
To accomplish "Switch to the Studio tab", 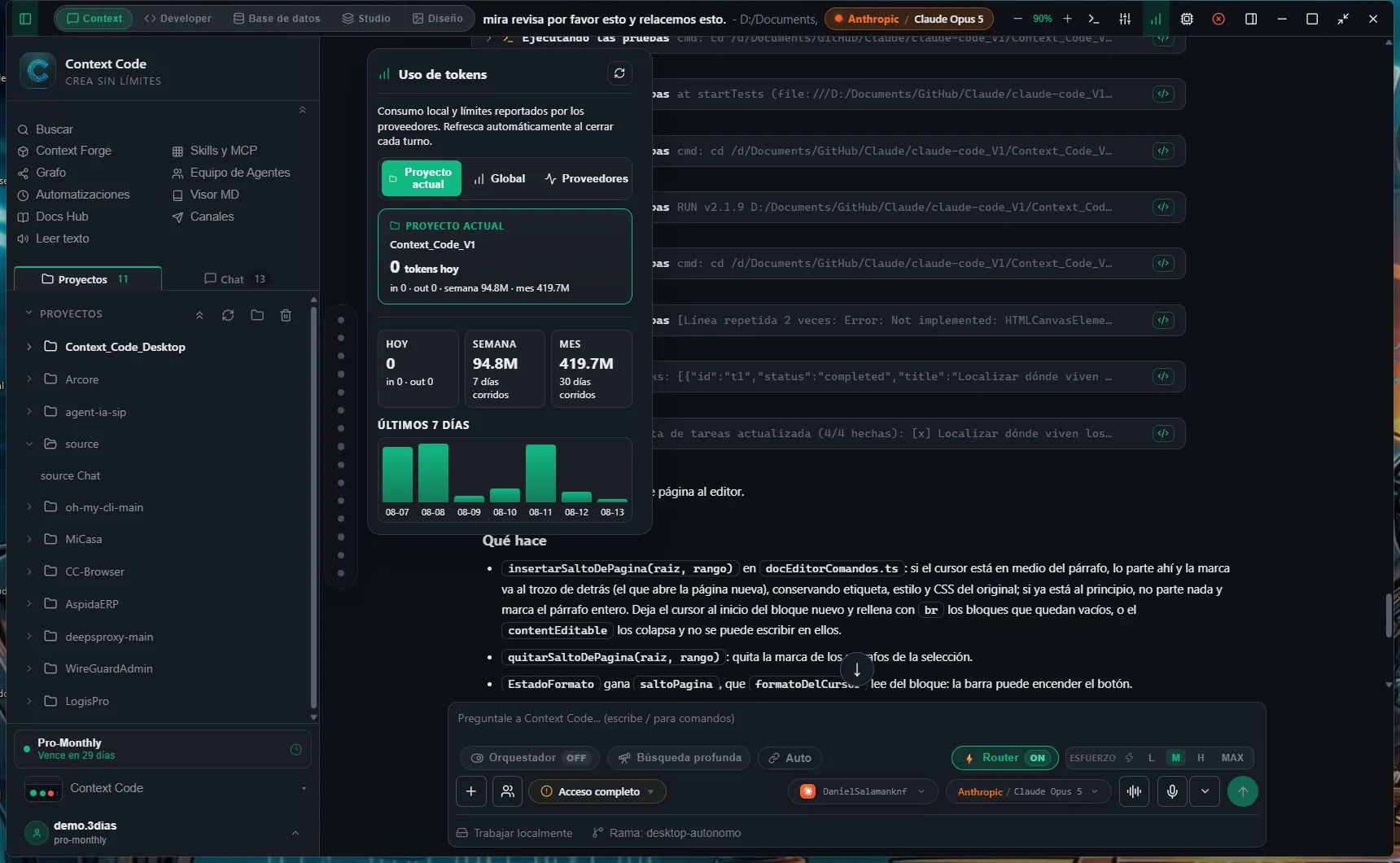I will 366,18.
